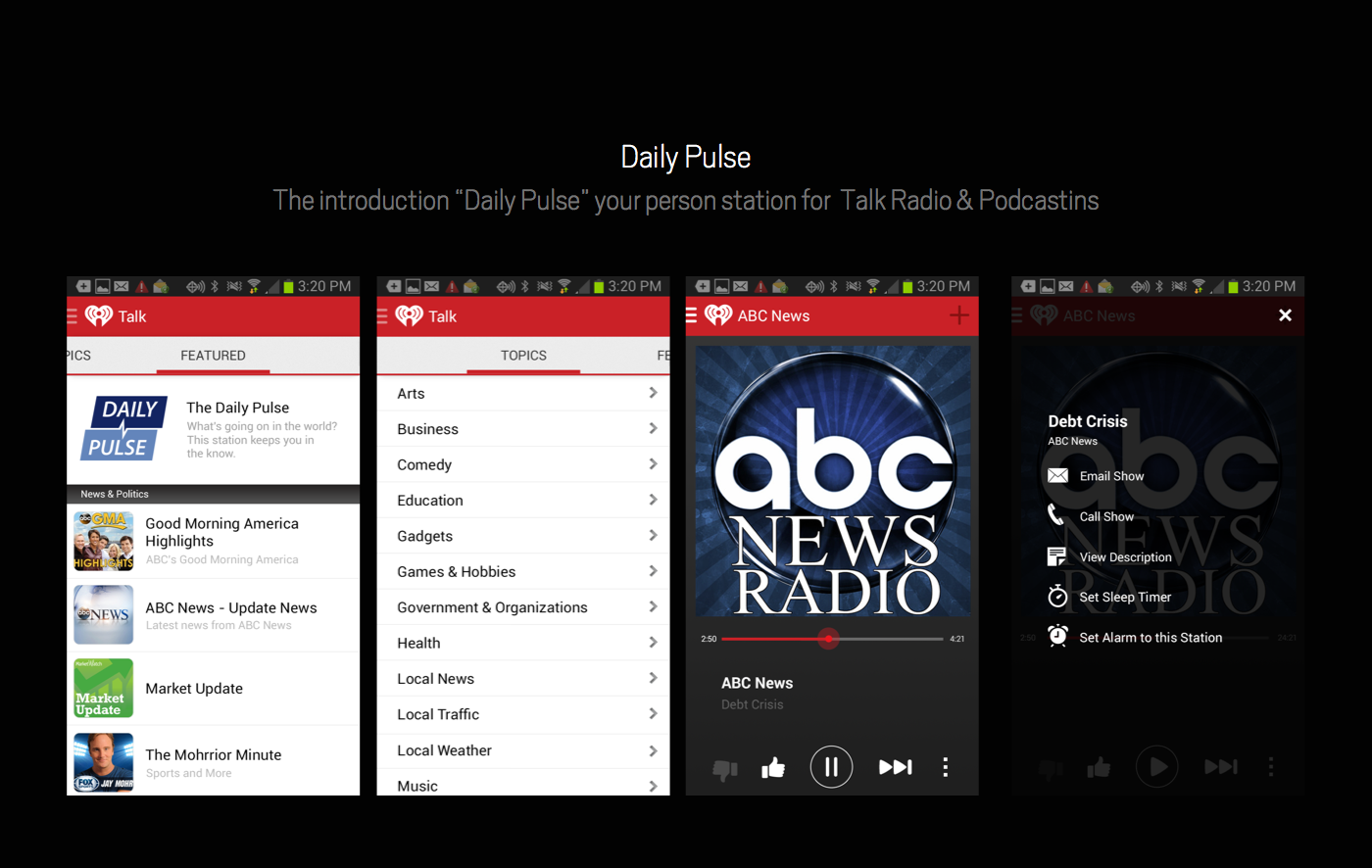Skip to next track in ABC News player

[895, 767]
